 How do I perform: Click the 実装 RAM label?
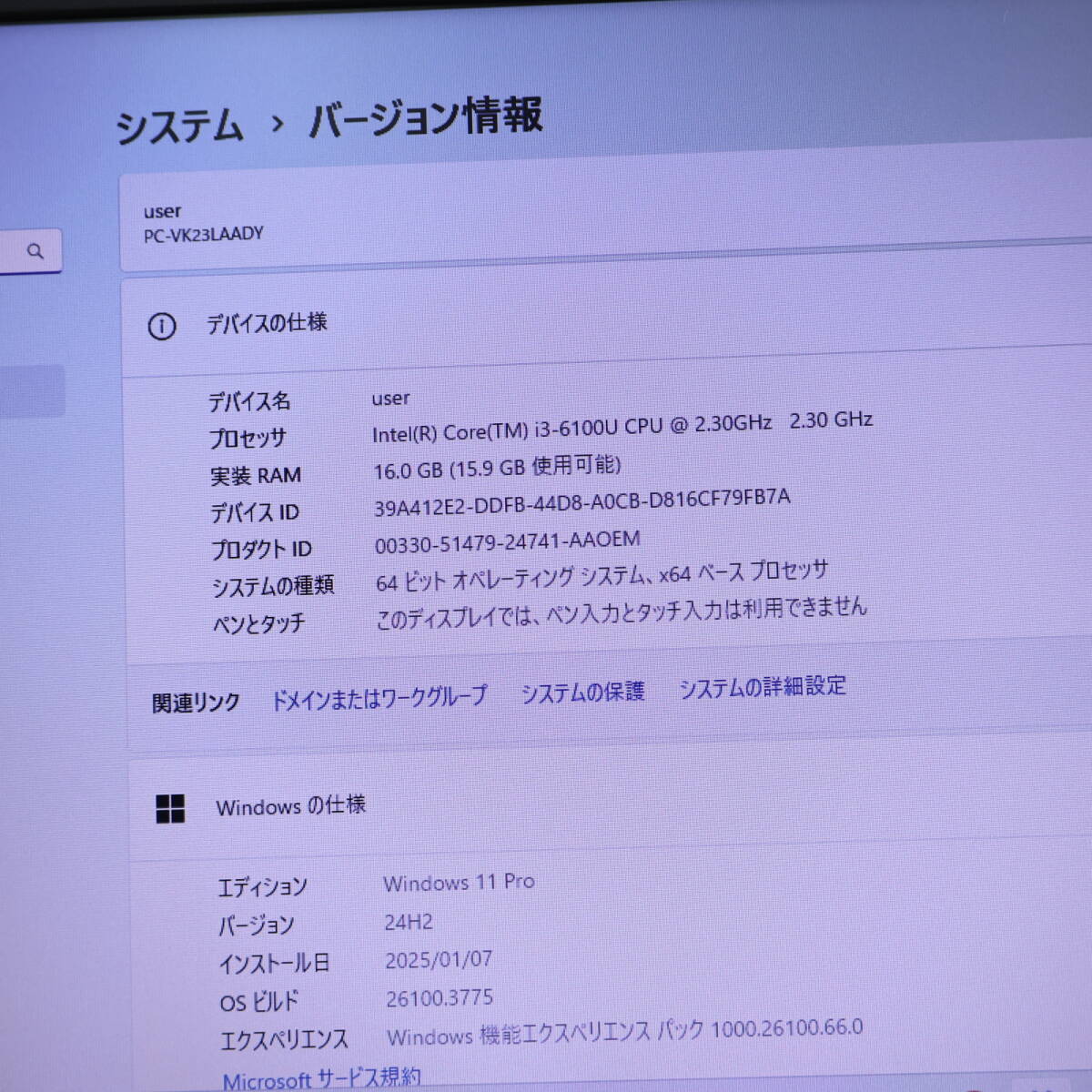(x=256, y=475)
